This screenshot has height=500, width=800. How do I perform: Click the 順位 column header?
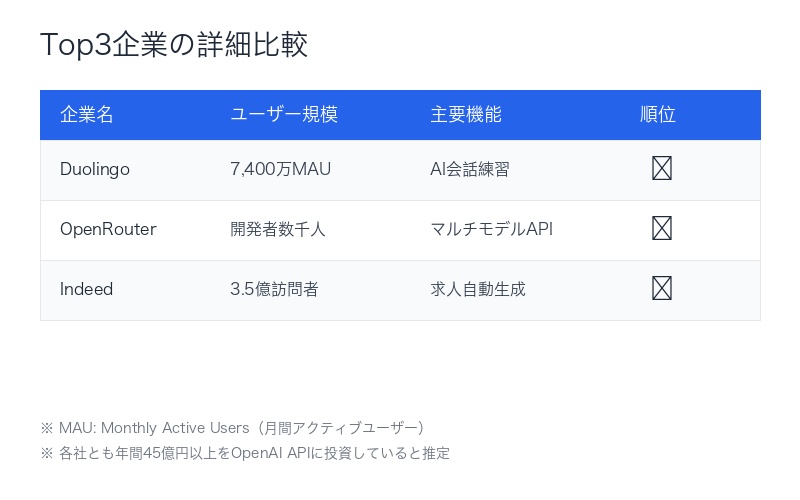[658, 115]
